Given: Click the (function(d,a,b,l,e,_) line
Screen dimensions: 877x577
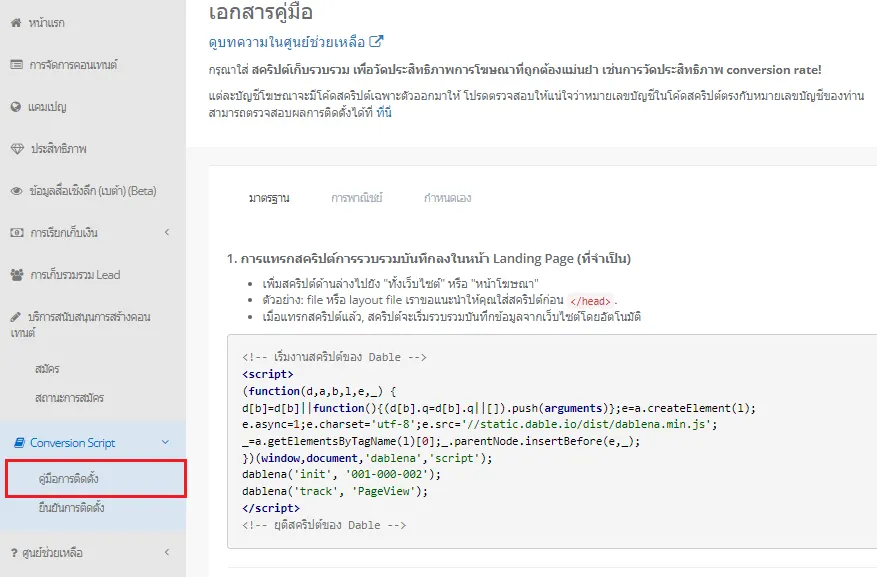Looking at the screenshot, I should tap(319, 391).
